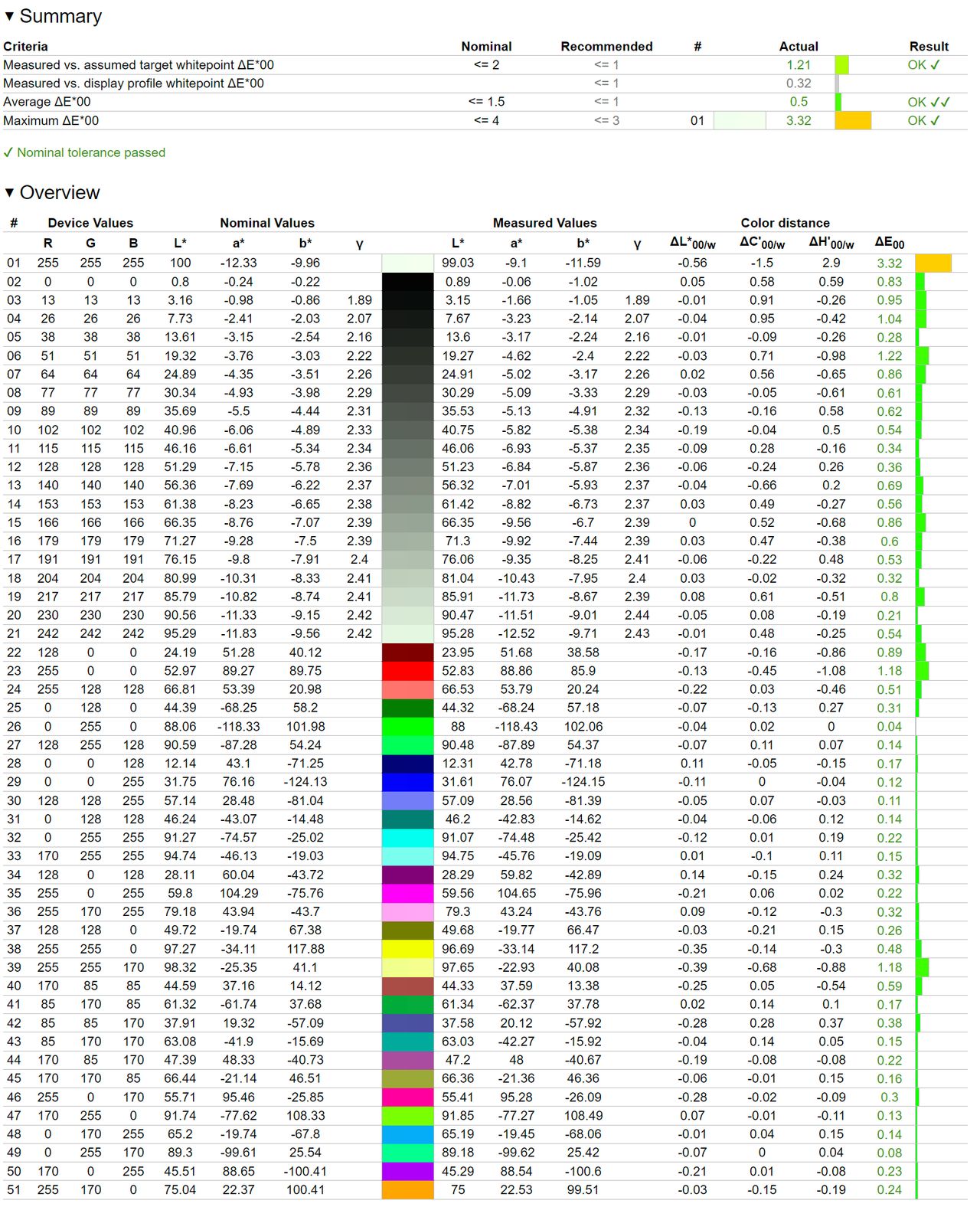Screen dimensions: 980x1207
Task: Click ΔE value 0.08 in row 49
Action: pyautogui.click(x=890, y=1153)
